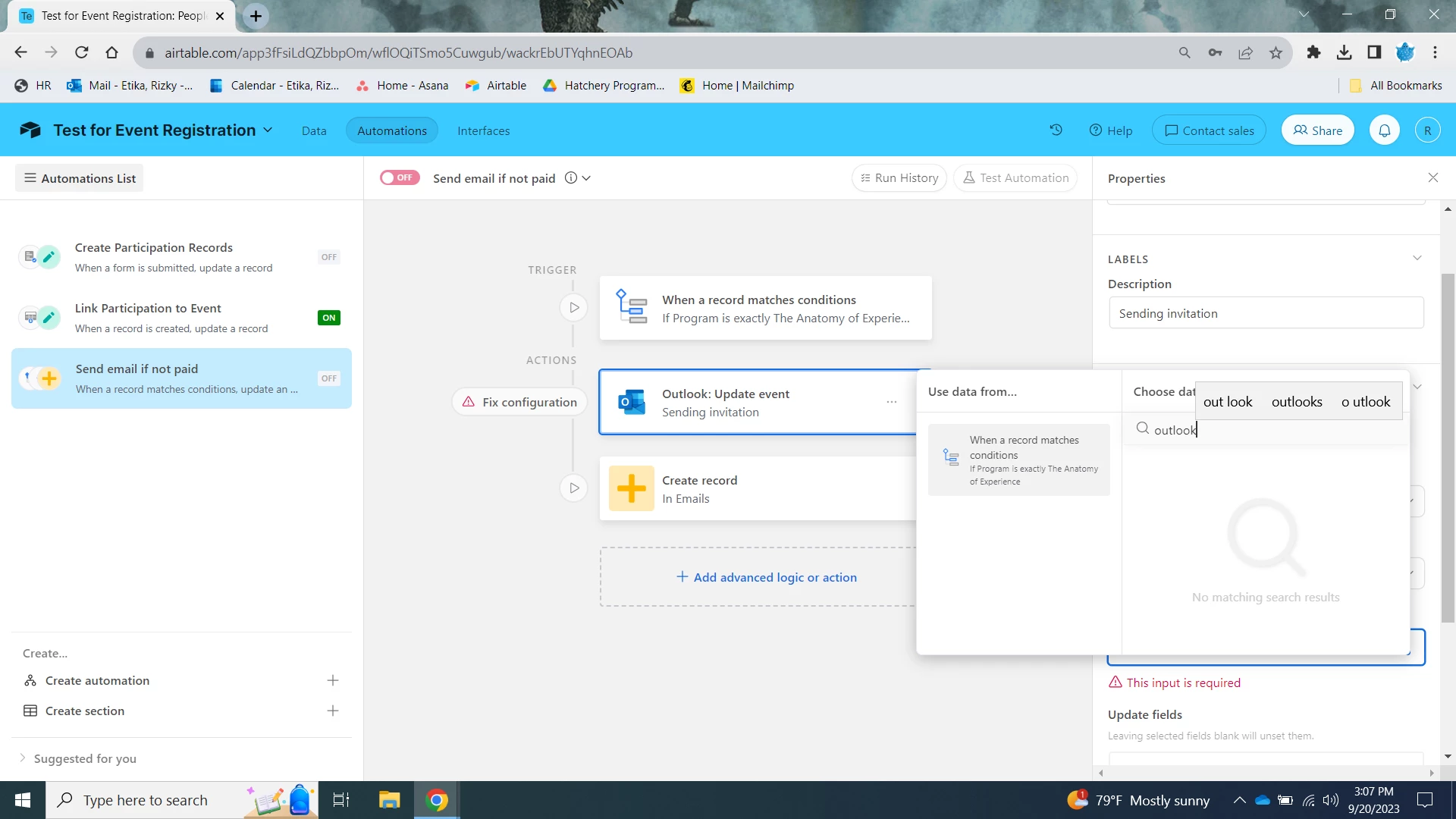
Task: Expand base name dropdown chevron
Action: [x=268, y=130]
